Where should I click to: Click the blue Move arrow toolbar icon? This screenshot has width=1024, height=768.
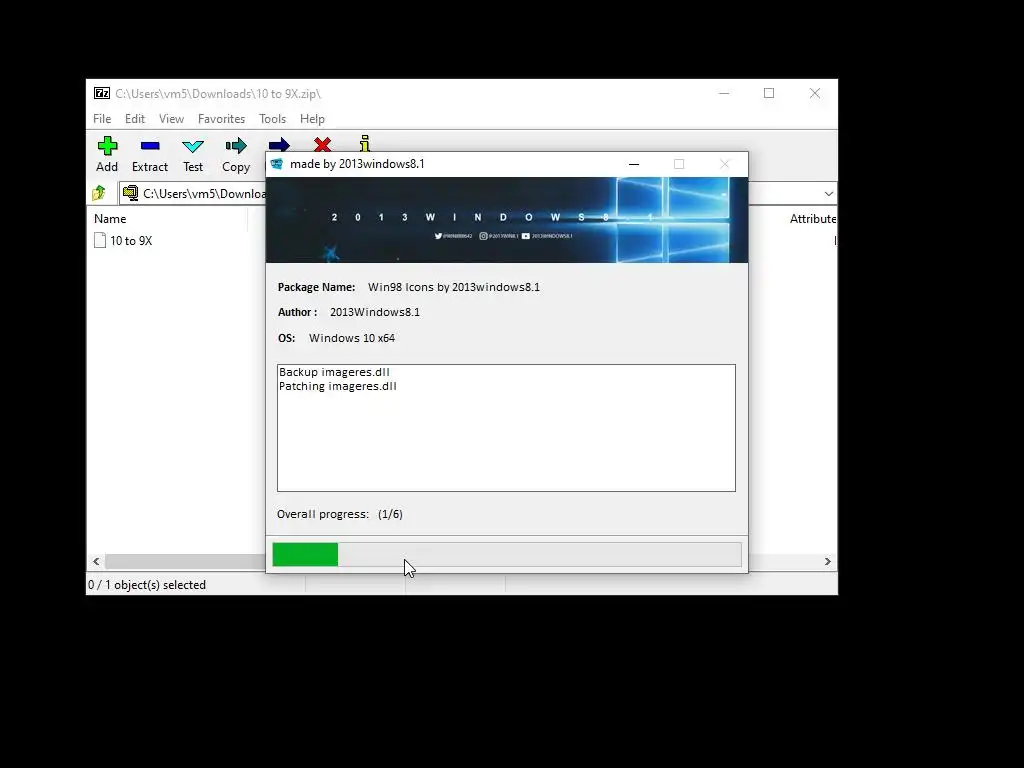279,144
